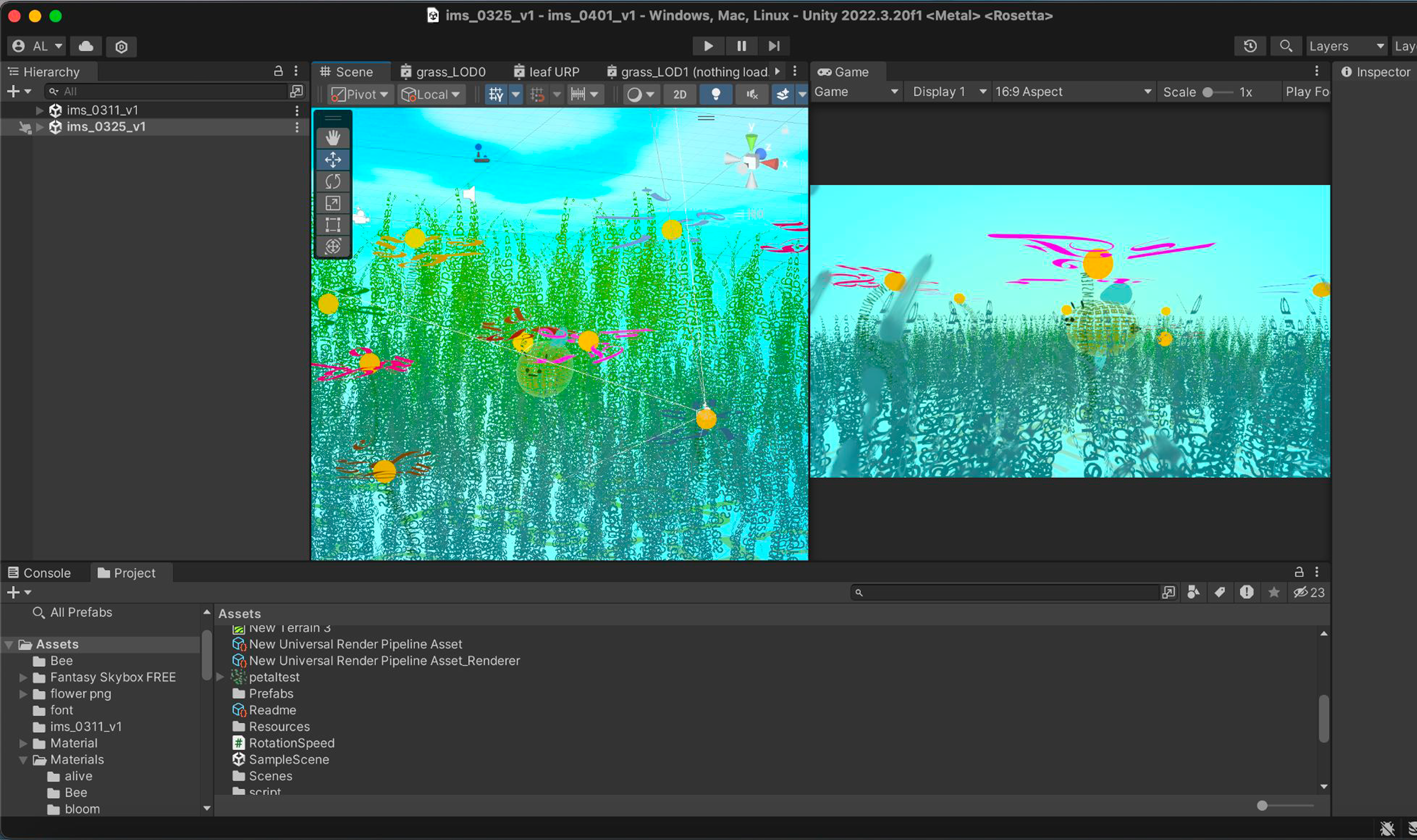The width and height of the screenshot is (1417, 840).
Task: Adjust the Game view Scale slider
Action: click(1208, 92)
